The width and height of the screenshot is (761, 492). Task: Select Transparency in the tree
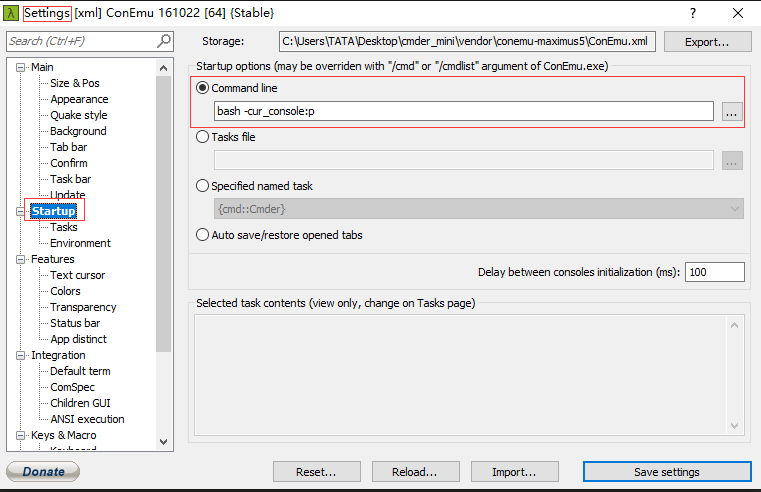point(83,308)
